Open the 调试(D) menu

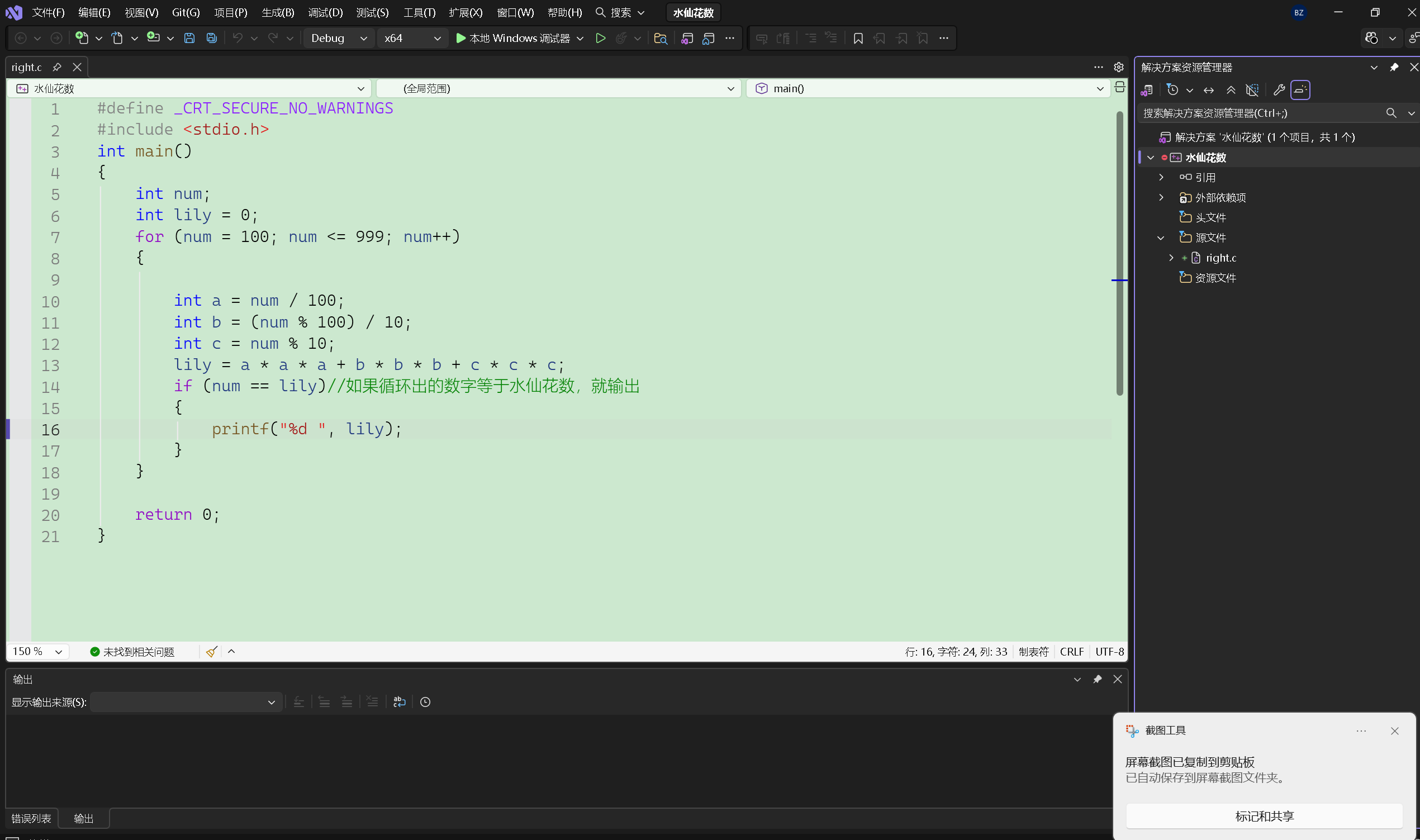point(325,12)
